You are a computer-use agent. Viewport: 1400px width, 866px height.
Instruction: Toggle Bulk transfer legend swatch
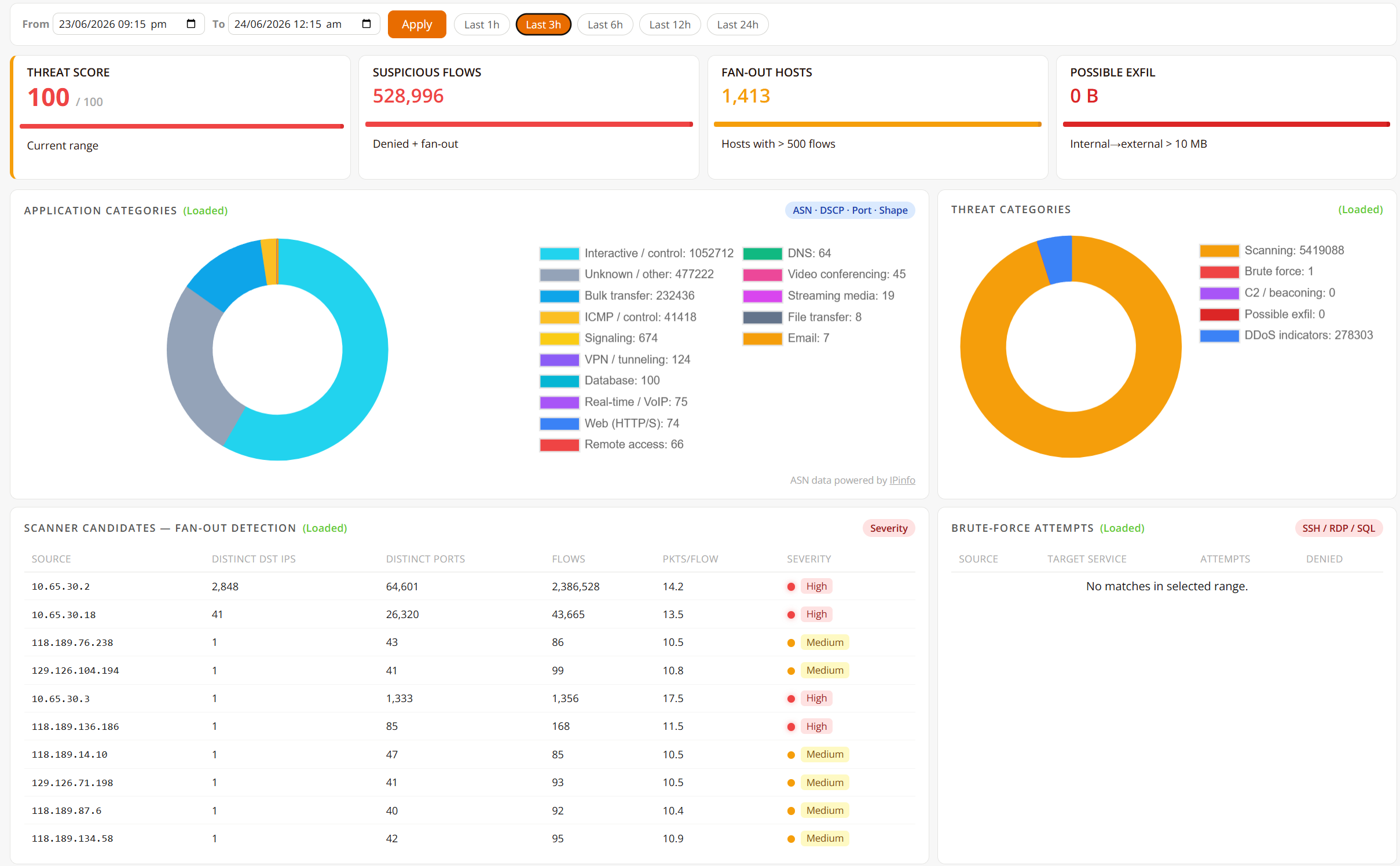tap(559, 296)
